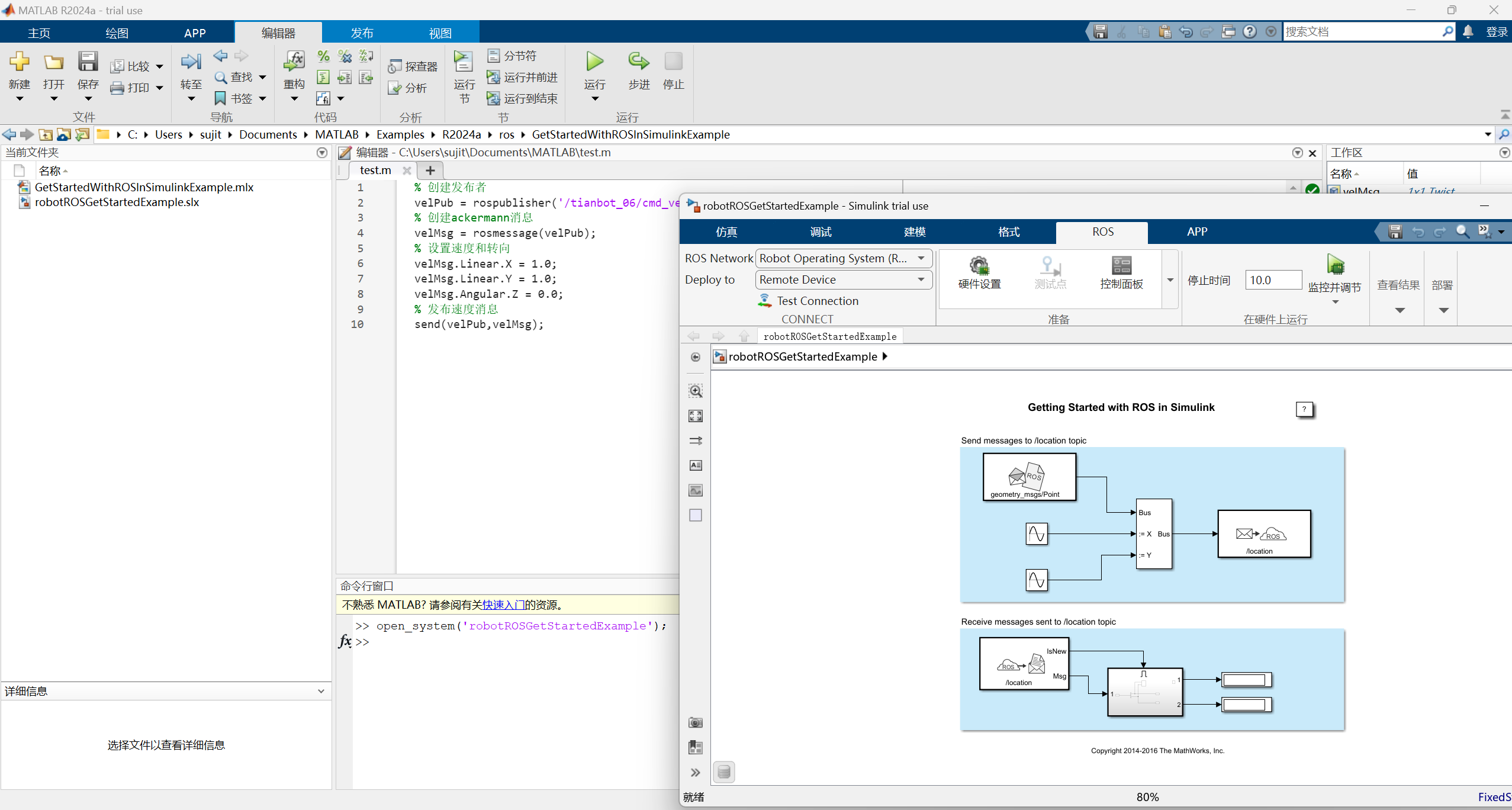Open the notifications bell icon

1468,32
